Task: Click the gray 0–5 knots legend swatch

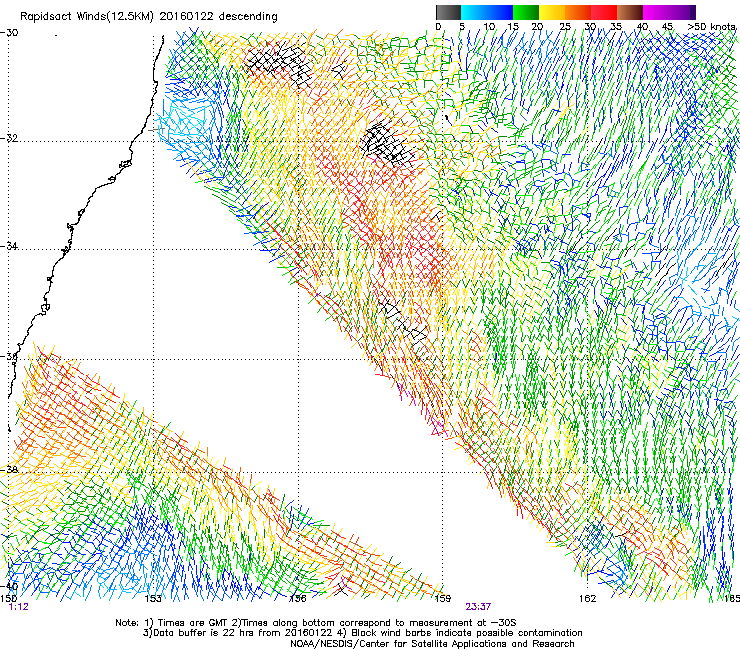Action: pos(448,12)
